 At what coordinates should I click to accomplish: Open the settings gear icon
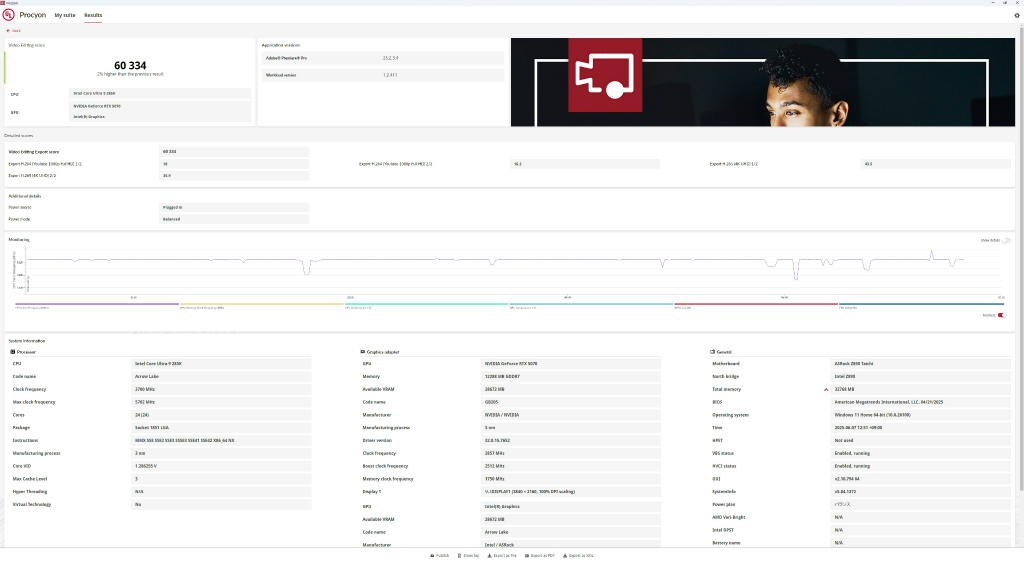[x=1016, y=16]
